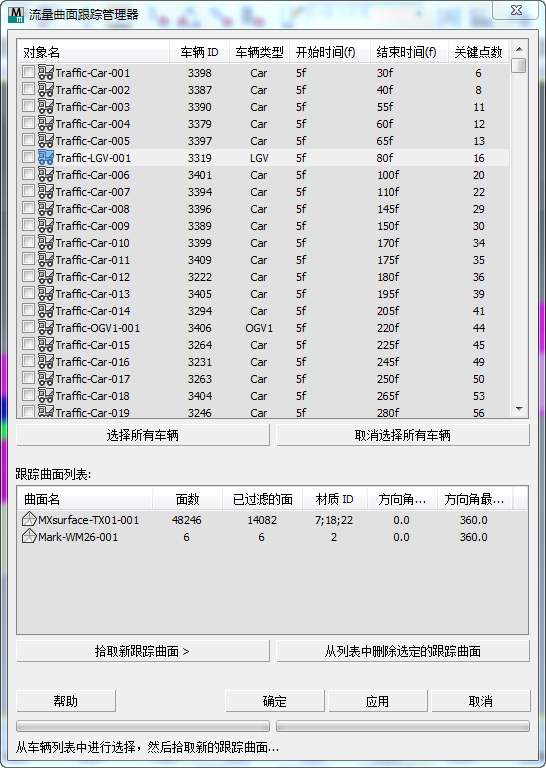Viewport: 546px width, 768px height.
Task: Select the Mark-WM26-001 surface icon
Action: [29, 536]
